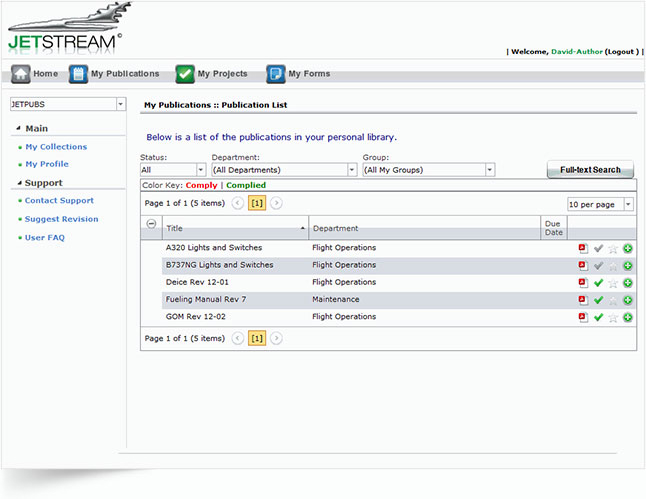Go to next page in top pager
The width and height of the screenshot is (646, 499).
click(276, 203)
